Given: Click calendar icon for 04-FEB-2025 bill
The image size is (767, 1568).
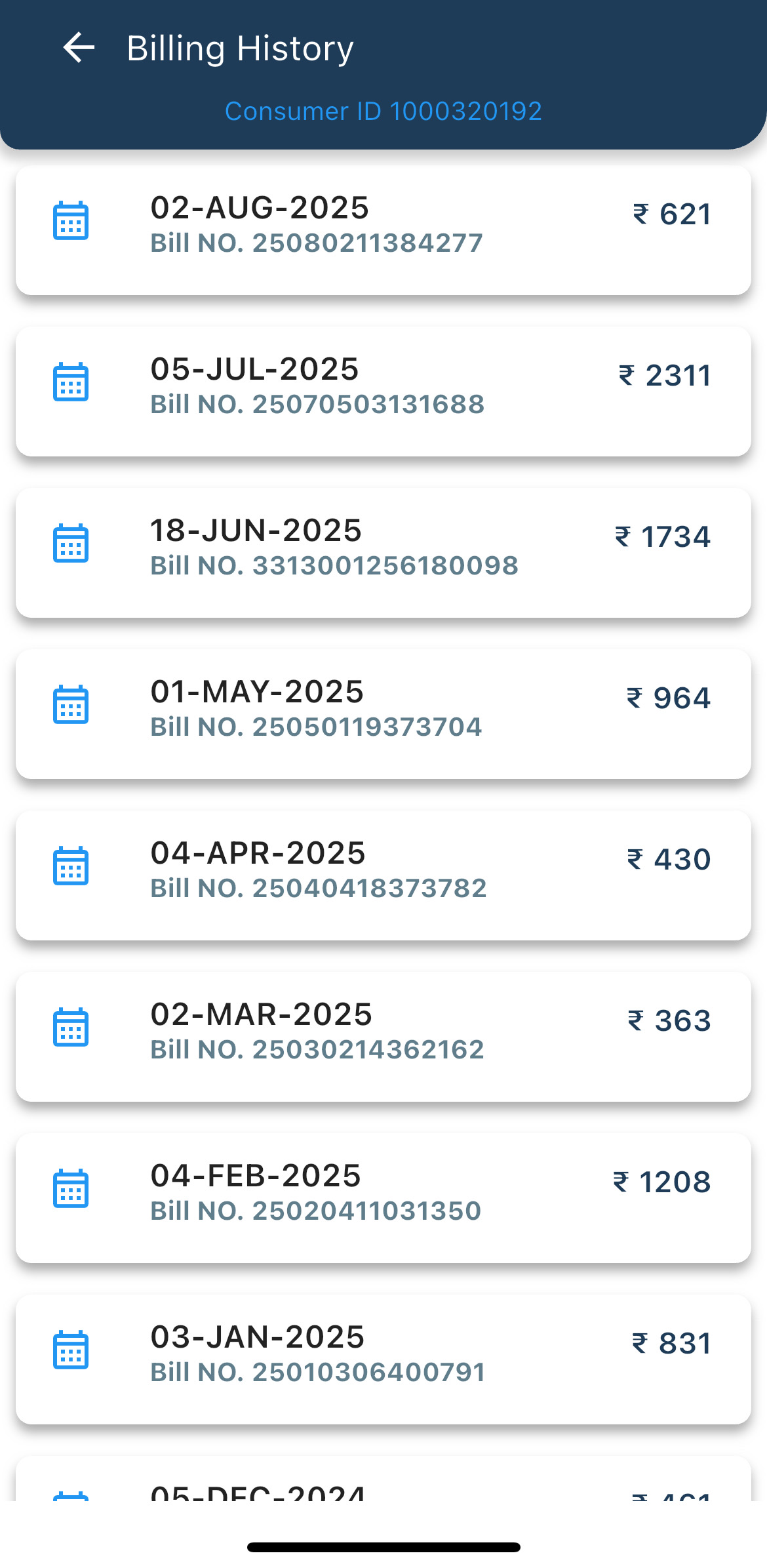Looking at the screenshot, I should 71,1189.
